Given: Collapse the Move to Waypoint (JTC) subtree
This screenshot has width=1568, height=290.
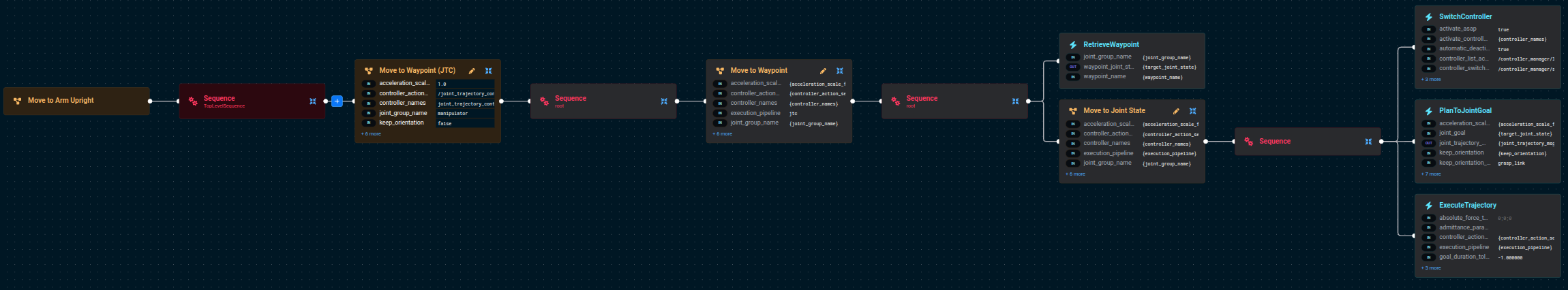Looking at the screenshot, I should tap(488, 71).
